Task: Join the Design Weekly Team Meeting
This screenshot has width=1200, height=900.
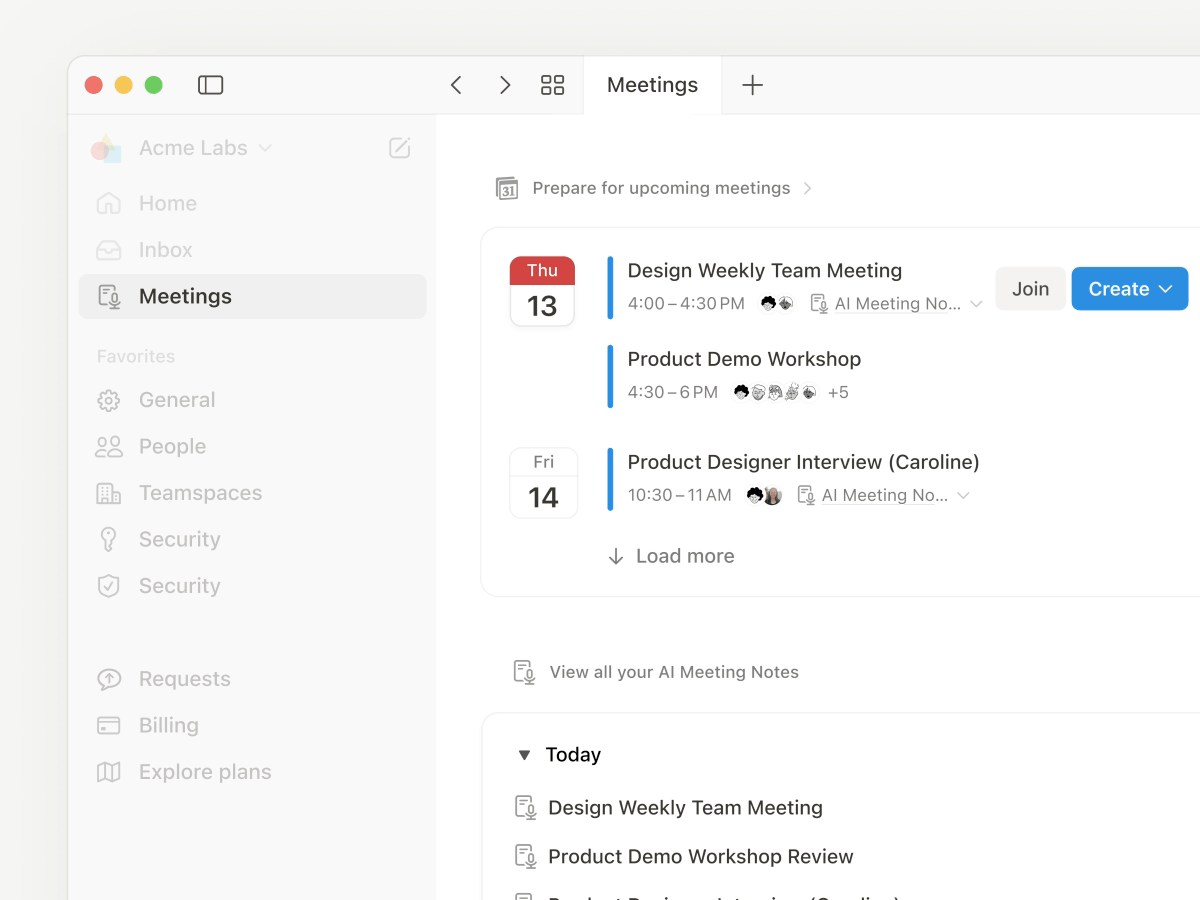Action: (x=1030, y=288)
